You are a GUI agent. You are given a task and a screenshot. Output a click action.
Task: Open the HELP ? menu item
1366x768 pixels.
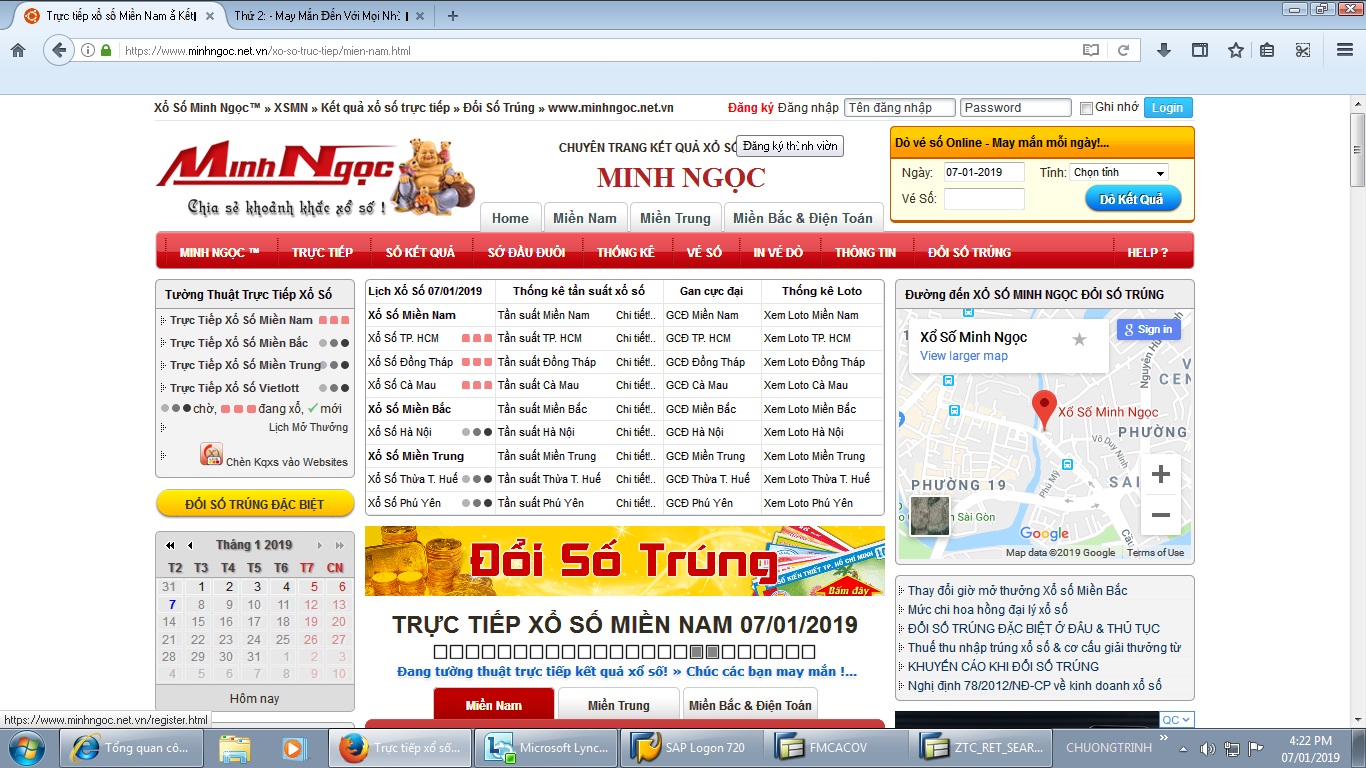[1147, 252]
